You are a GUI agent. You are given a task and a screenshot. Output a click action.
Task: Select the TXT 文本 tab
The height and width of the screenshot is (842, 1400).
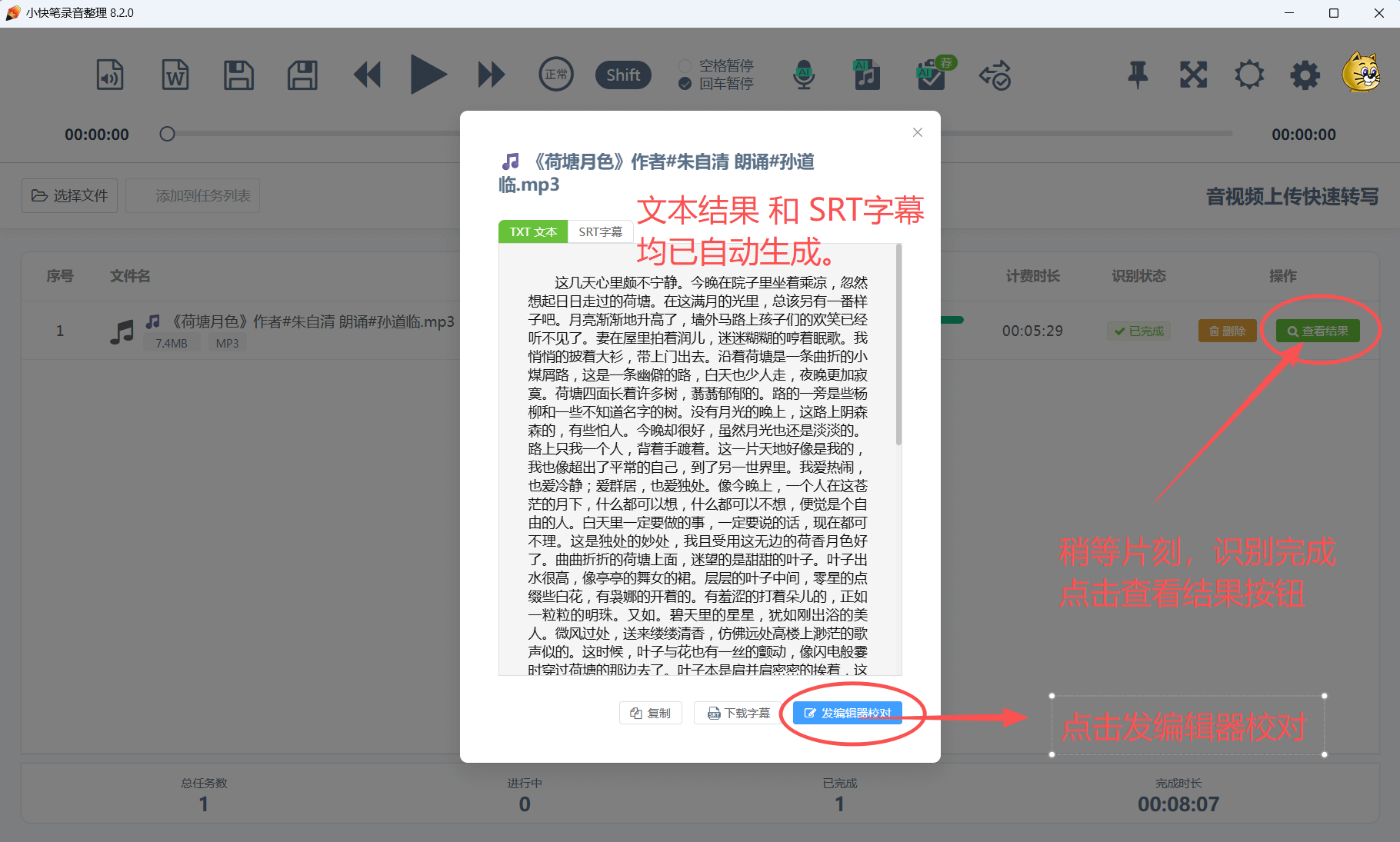533,232
